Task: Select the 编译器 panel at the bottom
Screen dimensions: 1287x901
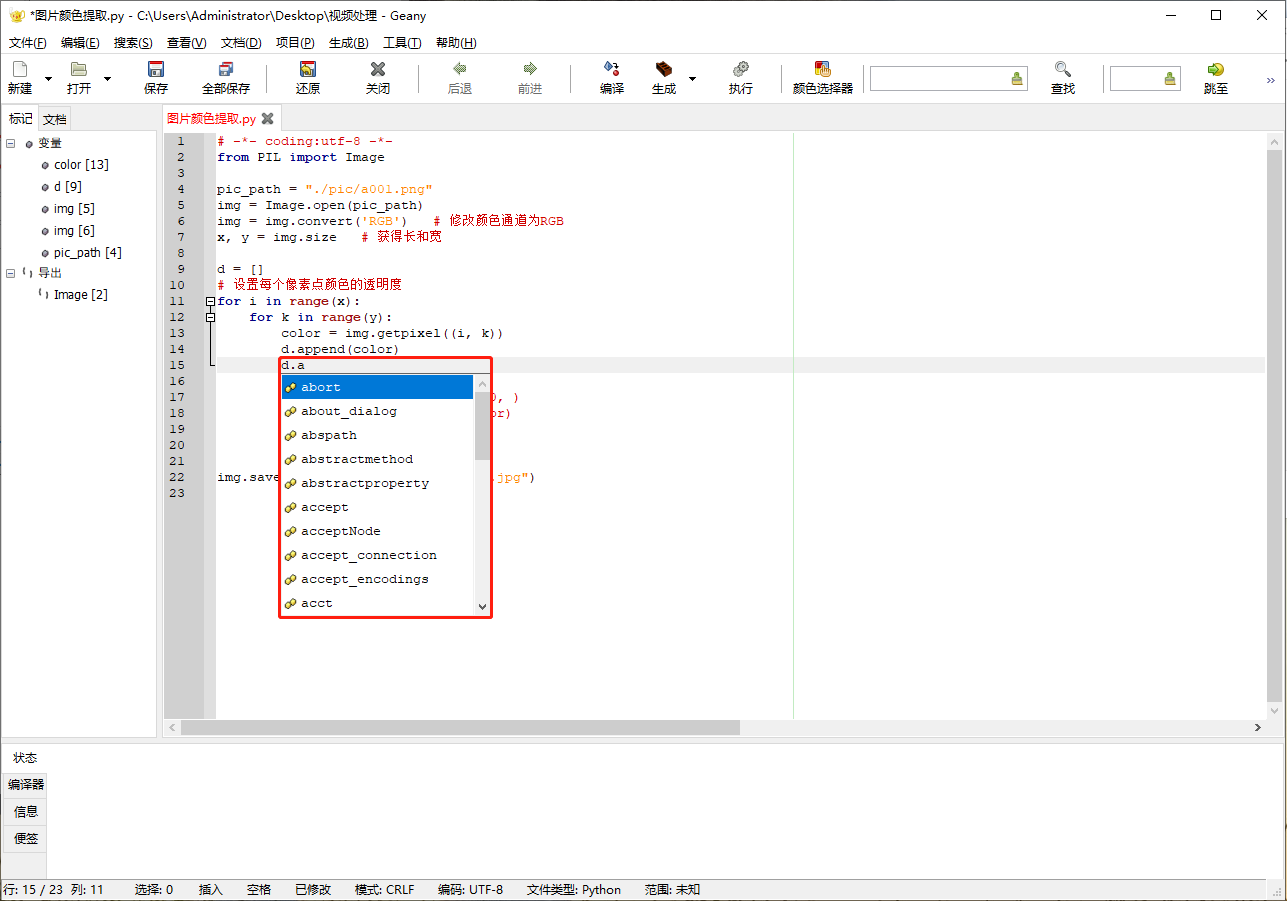Action: 24,784
